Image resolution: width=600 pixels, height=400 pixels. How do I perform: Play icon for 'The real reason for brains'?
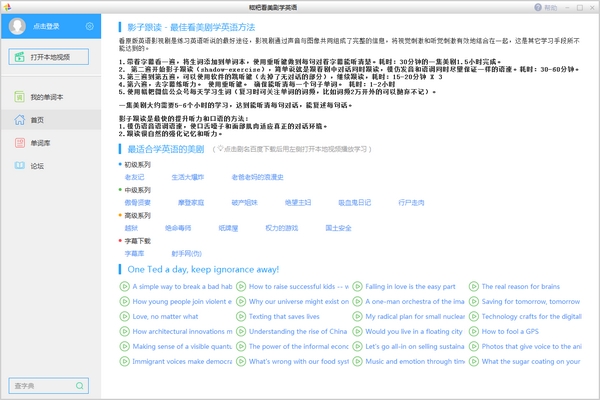tap(474, 286)
